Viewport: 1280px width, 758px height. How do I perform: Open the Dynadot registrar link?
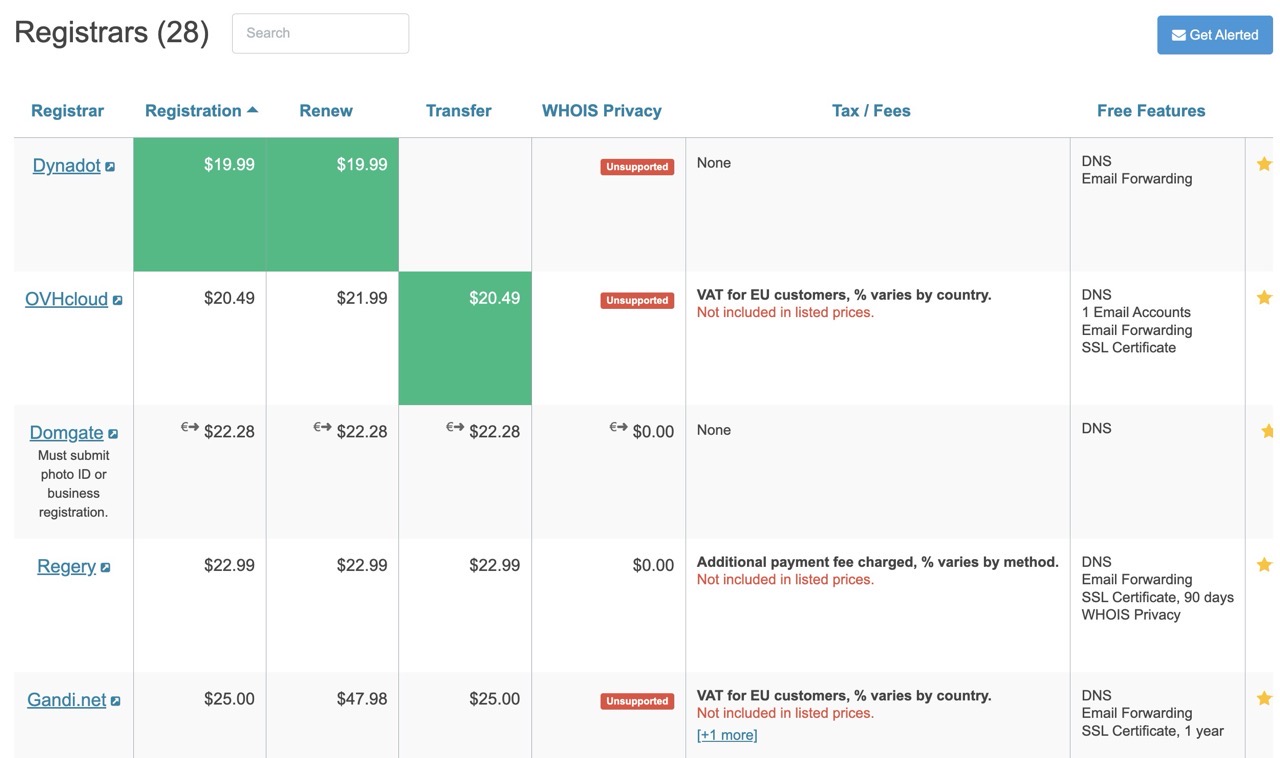(x=66, y=166)
